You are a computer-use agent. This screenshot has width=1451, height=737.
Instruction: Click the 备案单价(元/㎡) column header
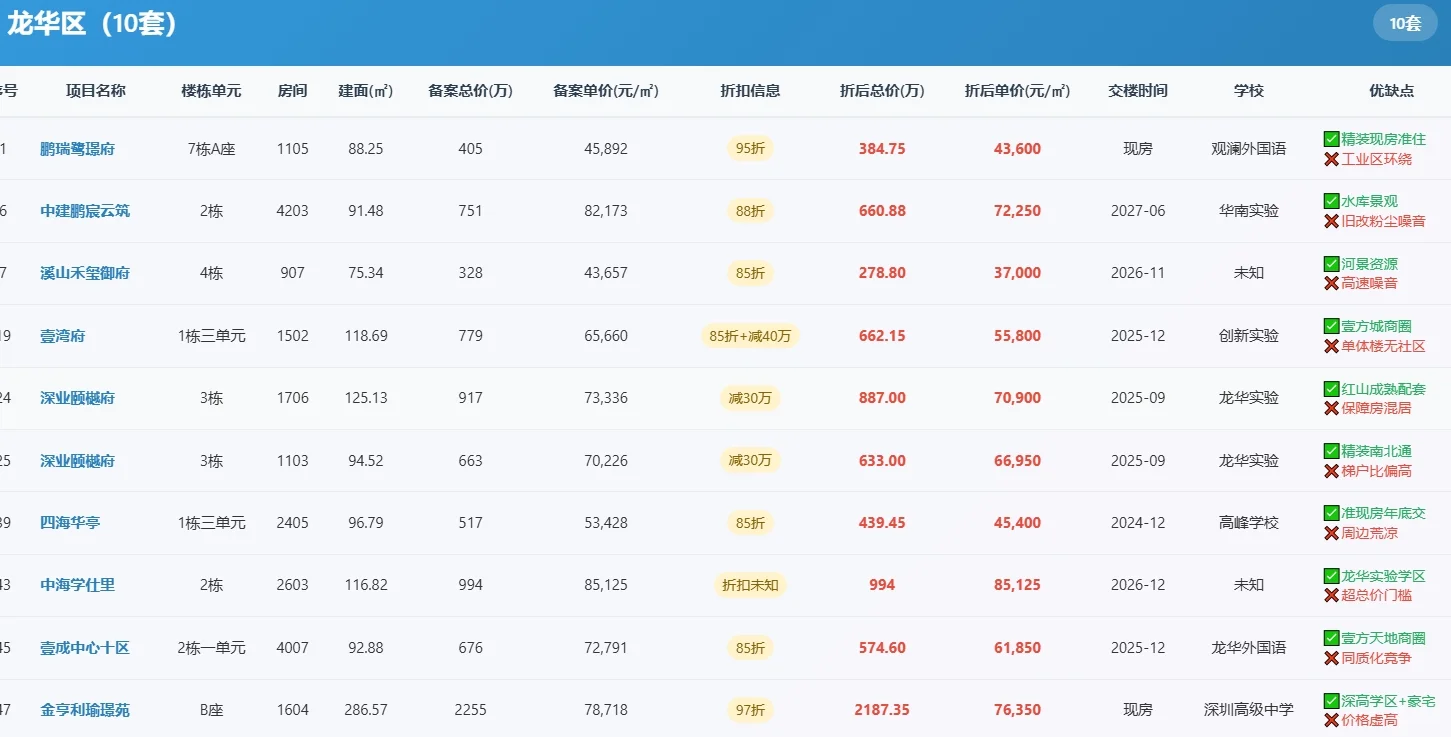click(x=606, y=91)
